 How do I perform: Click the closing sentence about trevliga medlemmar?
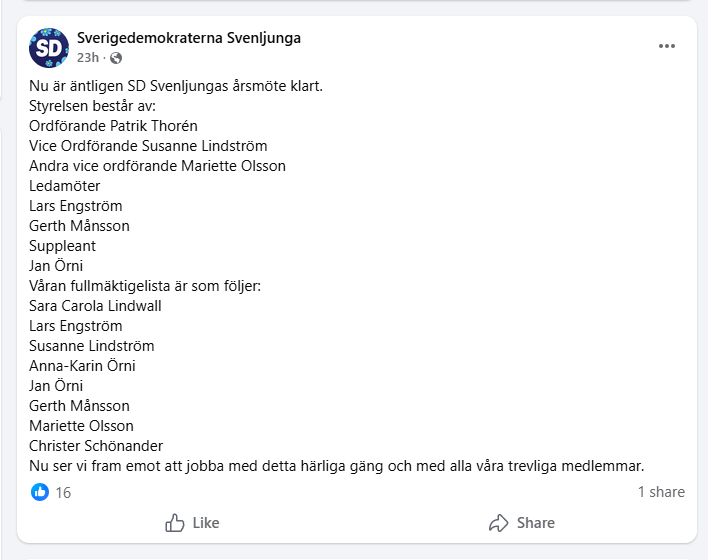pos(337,466)
